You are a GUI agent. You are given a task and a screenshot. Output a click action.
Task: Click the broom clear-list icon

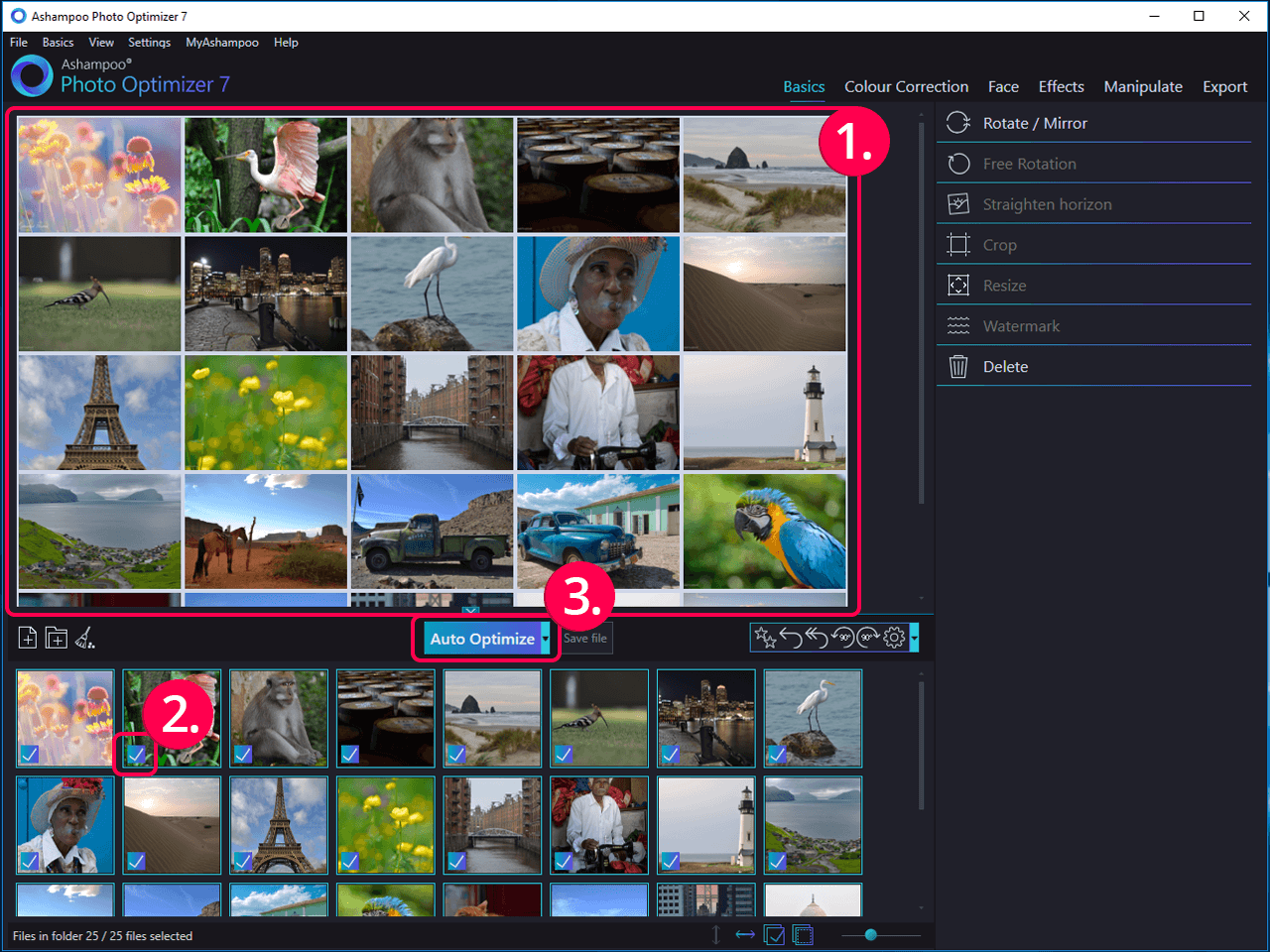pyautogui.click(x=85, y=638)
